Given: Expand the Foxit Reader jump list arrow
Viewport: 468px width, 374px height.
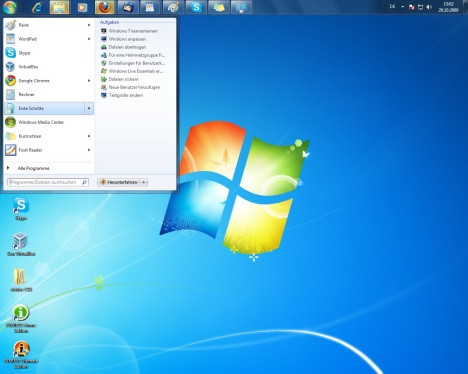Looking at the screenshot, I should [89, 150].
